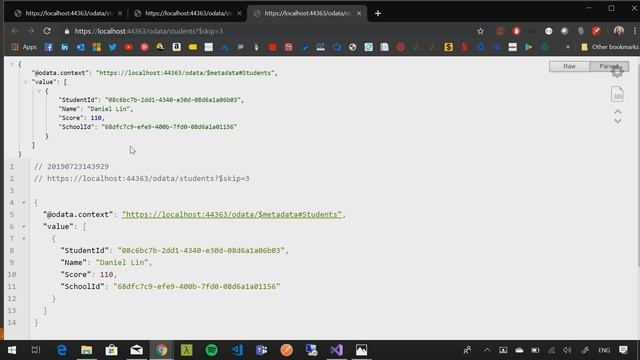Open the Twitter bookmark

pyautogui.click(x=112, y=47)
